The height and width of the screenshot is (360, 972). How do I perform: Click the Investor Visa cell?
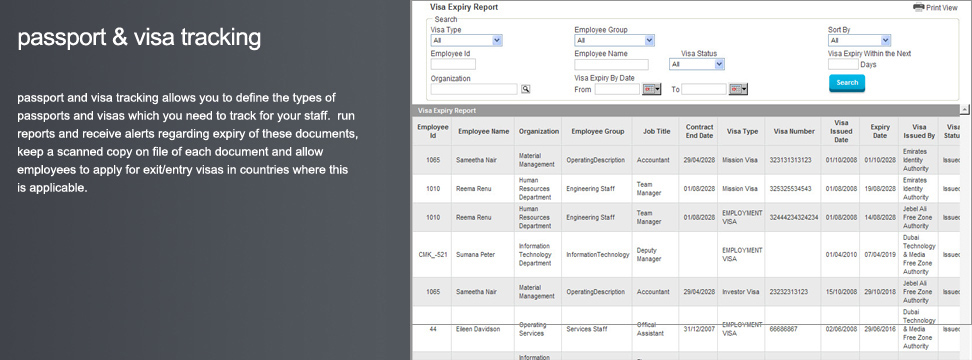(x=740, y=292)
